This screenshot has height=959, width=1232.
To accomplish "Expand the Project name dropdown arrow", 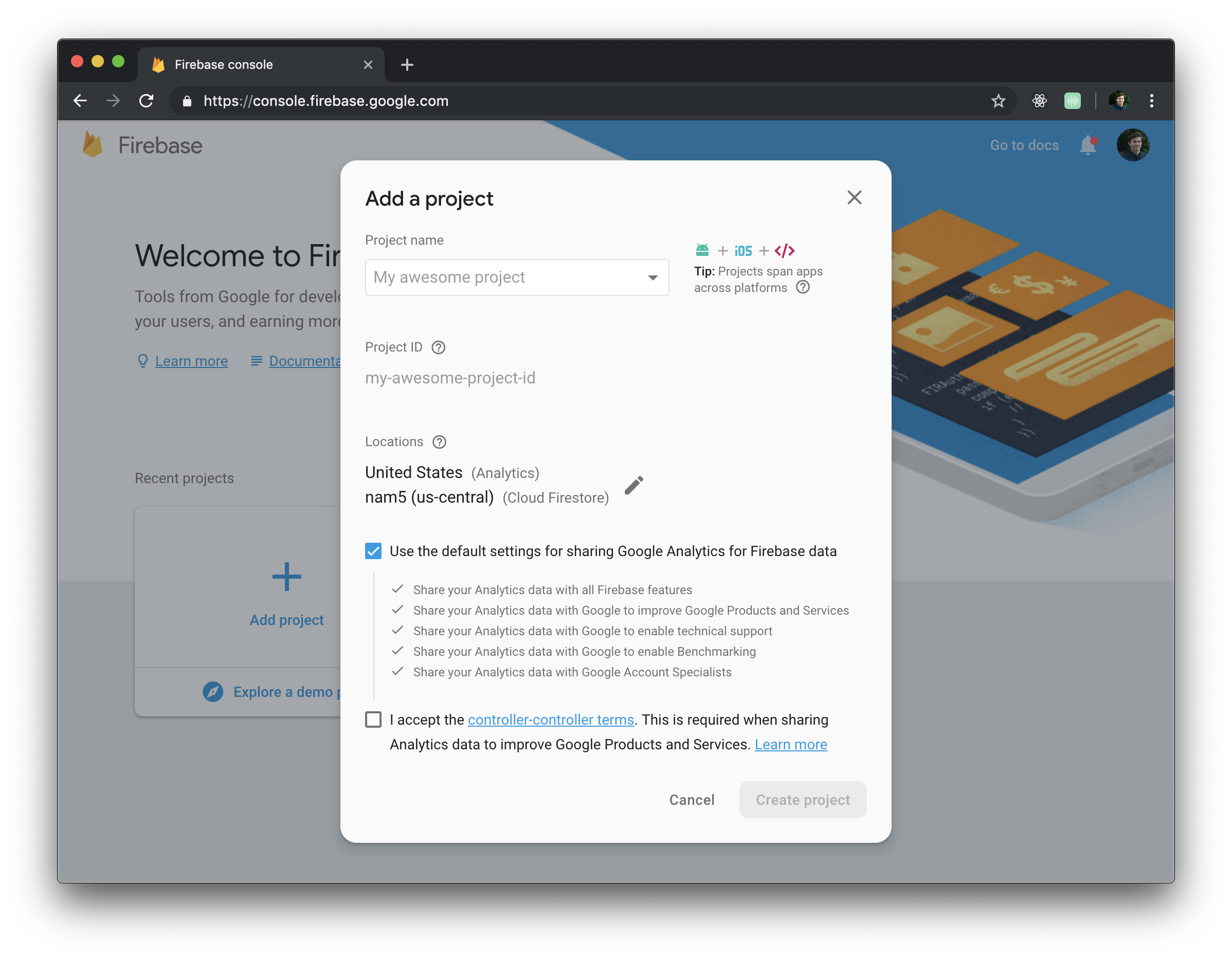I will pos(653,278).
